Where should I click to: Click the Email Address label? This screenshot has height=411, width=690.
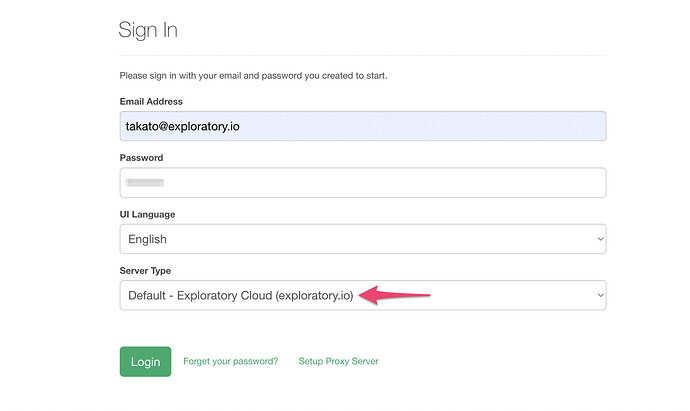coord(151,102)
